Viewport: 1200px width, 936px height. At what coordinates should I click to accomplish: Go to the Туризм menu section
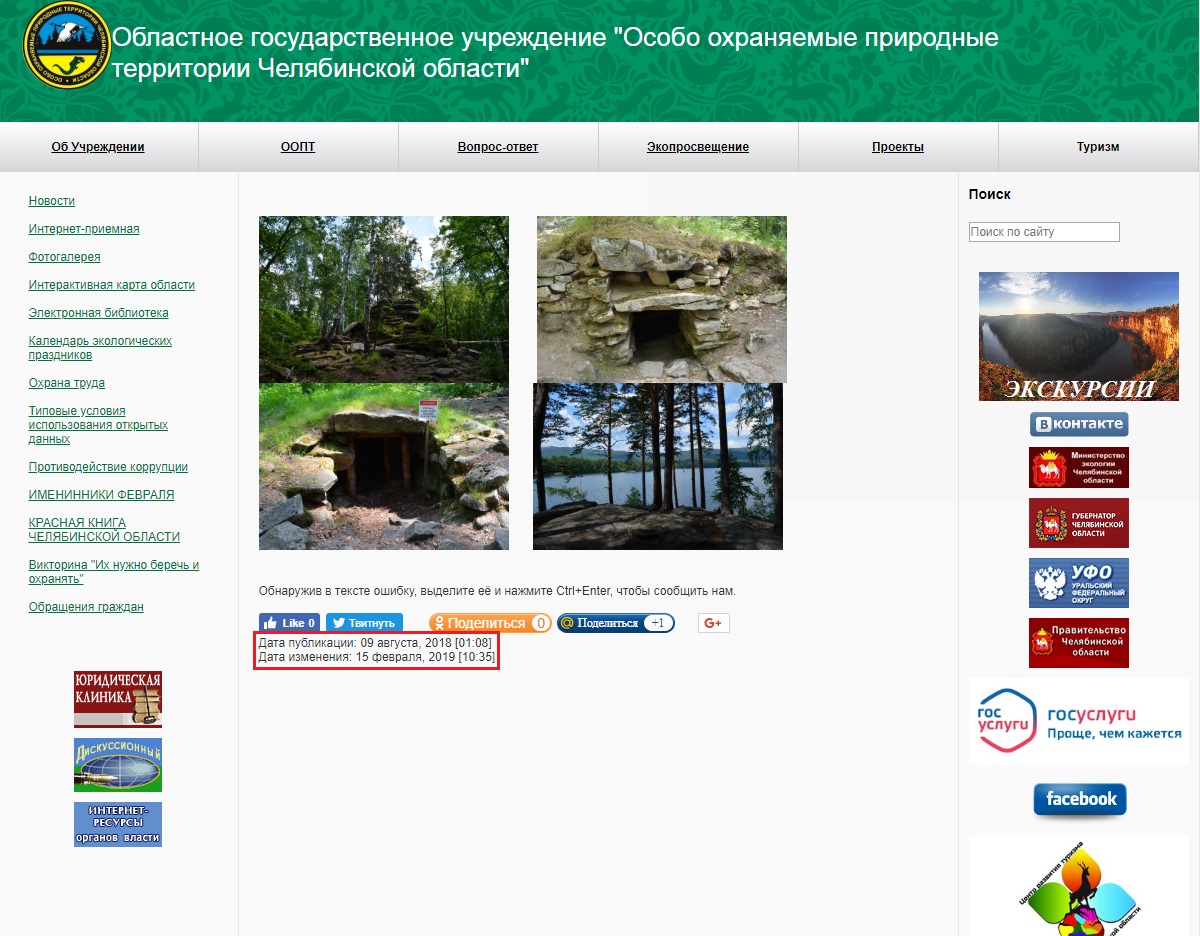tap(1097, 147)
